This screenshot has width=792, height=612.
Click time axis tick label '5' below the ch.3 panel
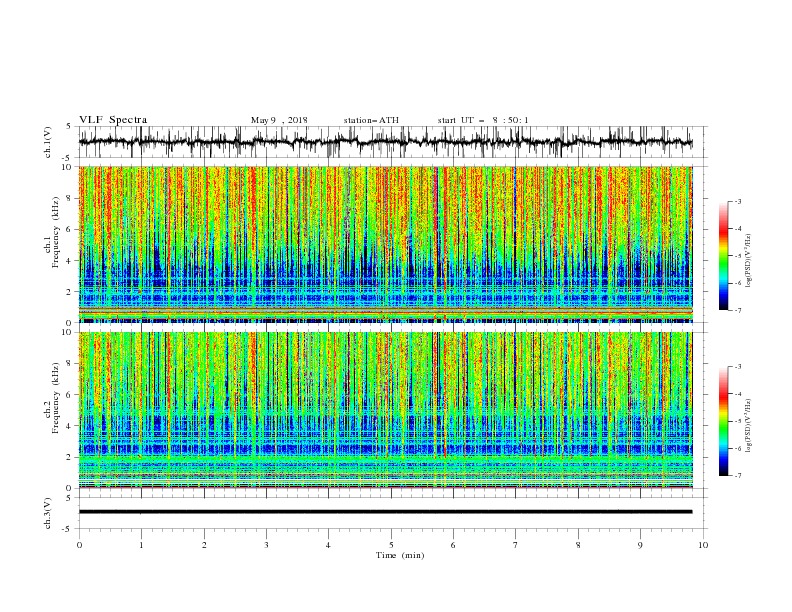tap(391, 545)
